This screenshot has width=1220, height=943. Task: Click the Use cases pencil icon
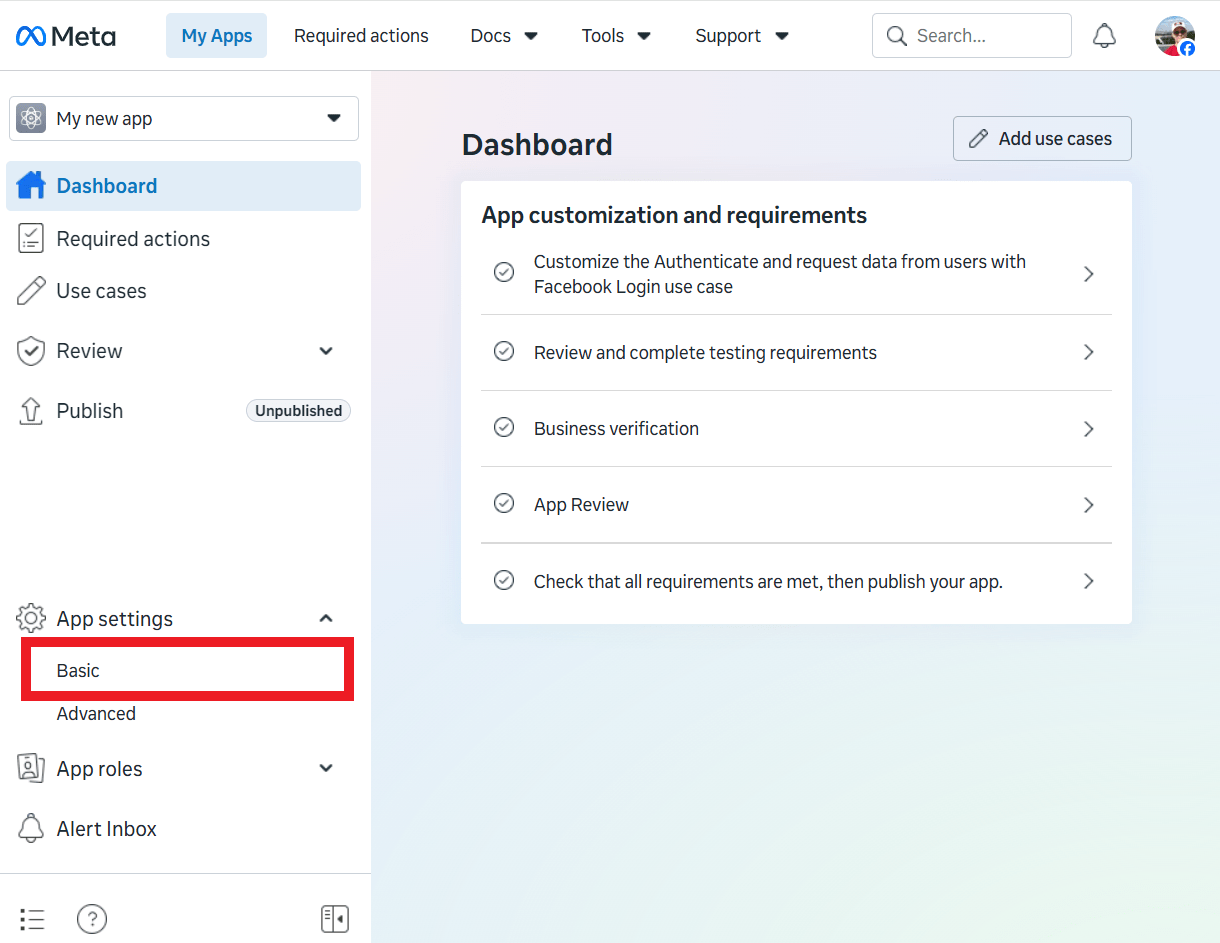coord(31,291)
